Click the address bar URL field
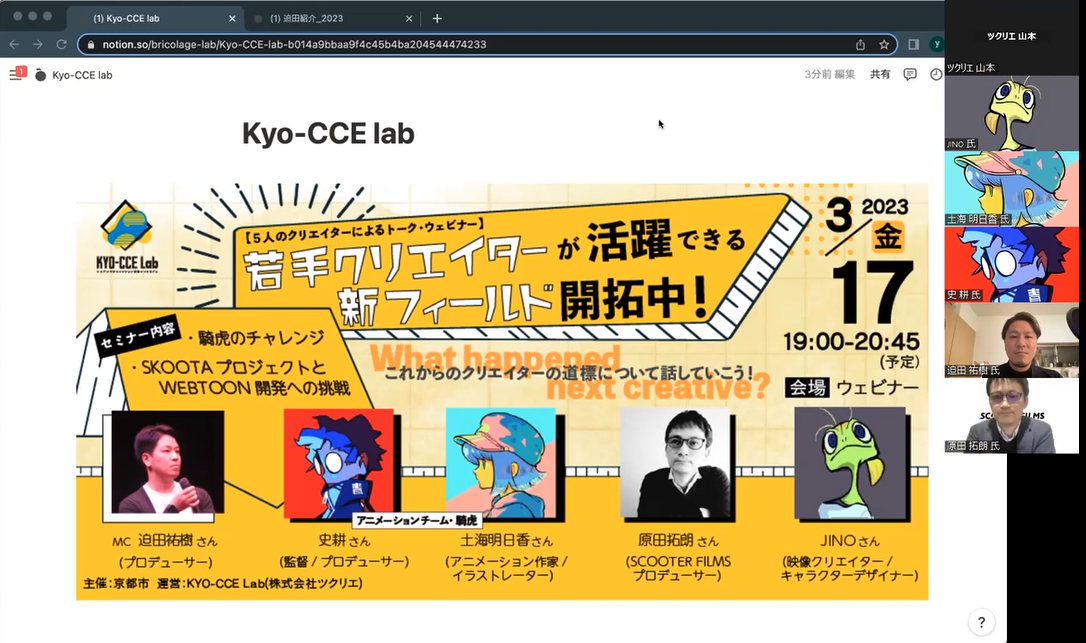This screenshot has height=643, width=1086. coord(450,45)
